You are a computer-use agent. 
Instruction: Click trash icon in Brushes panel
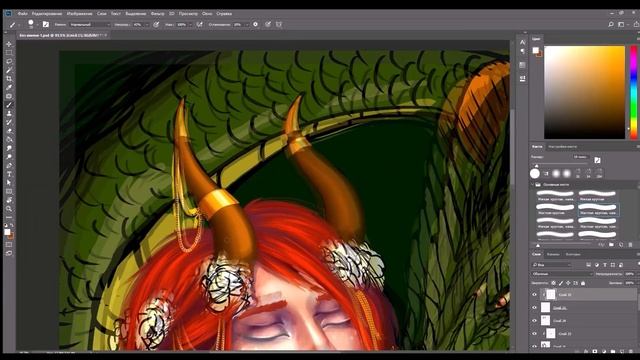coord(631,244)
